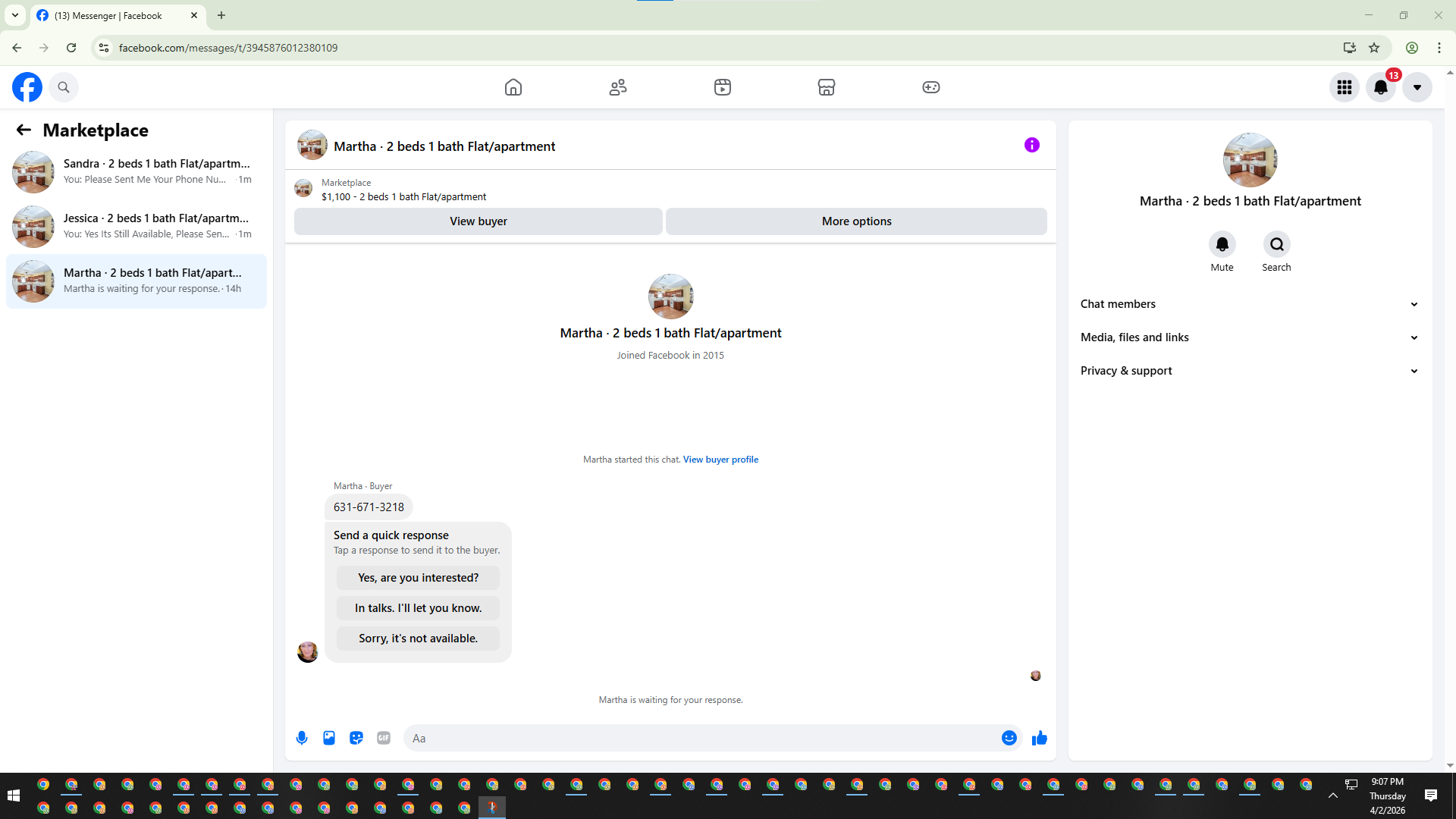Open the Windows Start menu
Screen dimensions: 1456x819
[14, 795]
